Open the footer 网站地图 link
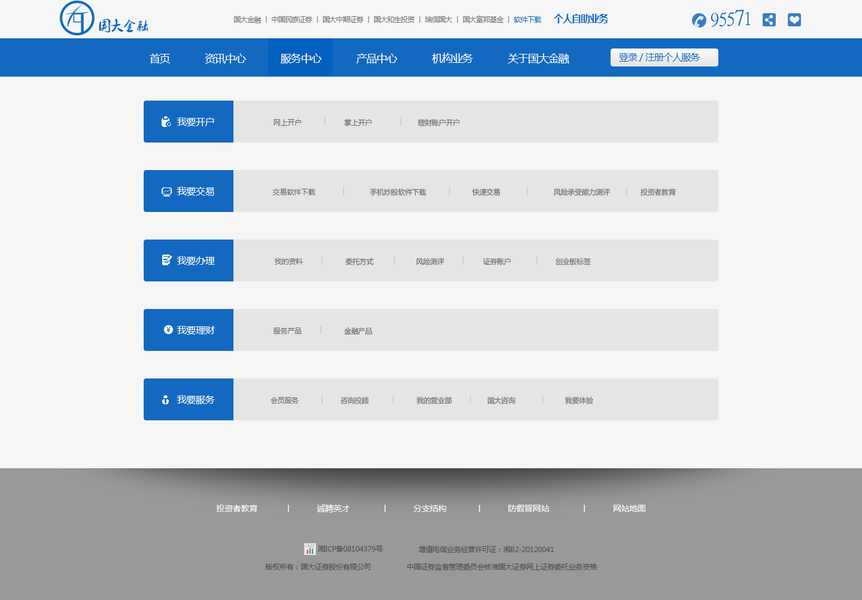 629,508
